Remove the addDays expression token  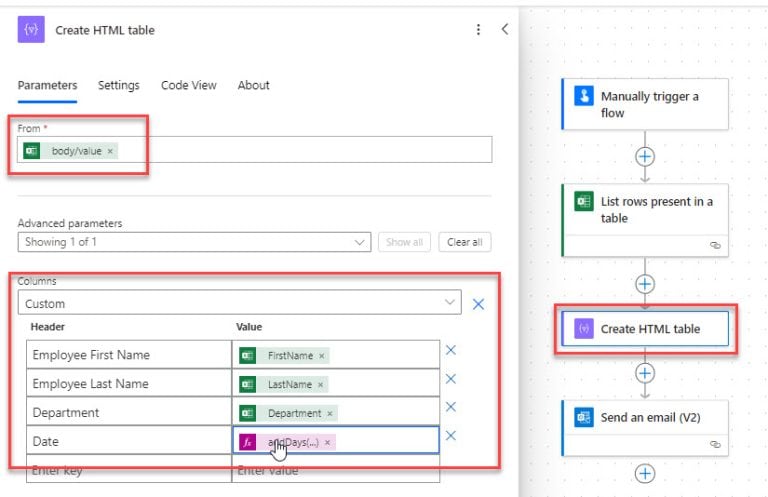pos(328,442)
